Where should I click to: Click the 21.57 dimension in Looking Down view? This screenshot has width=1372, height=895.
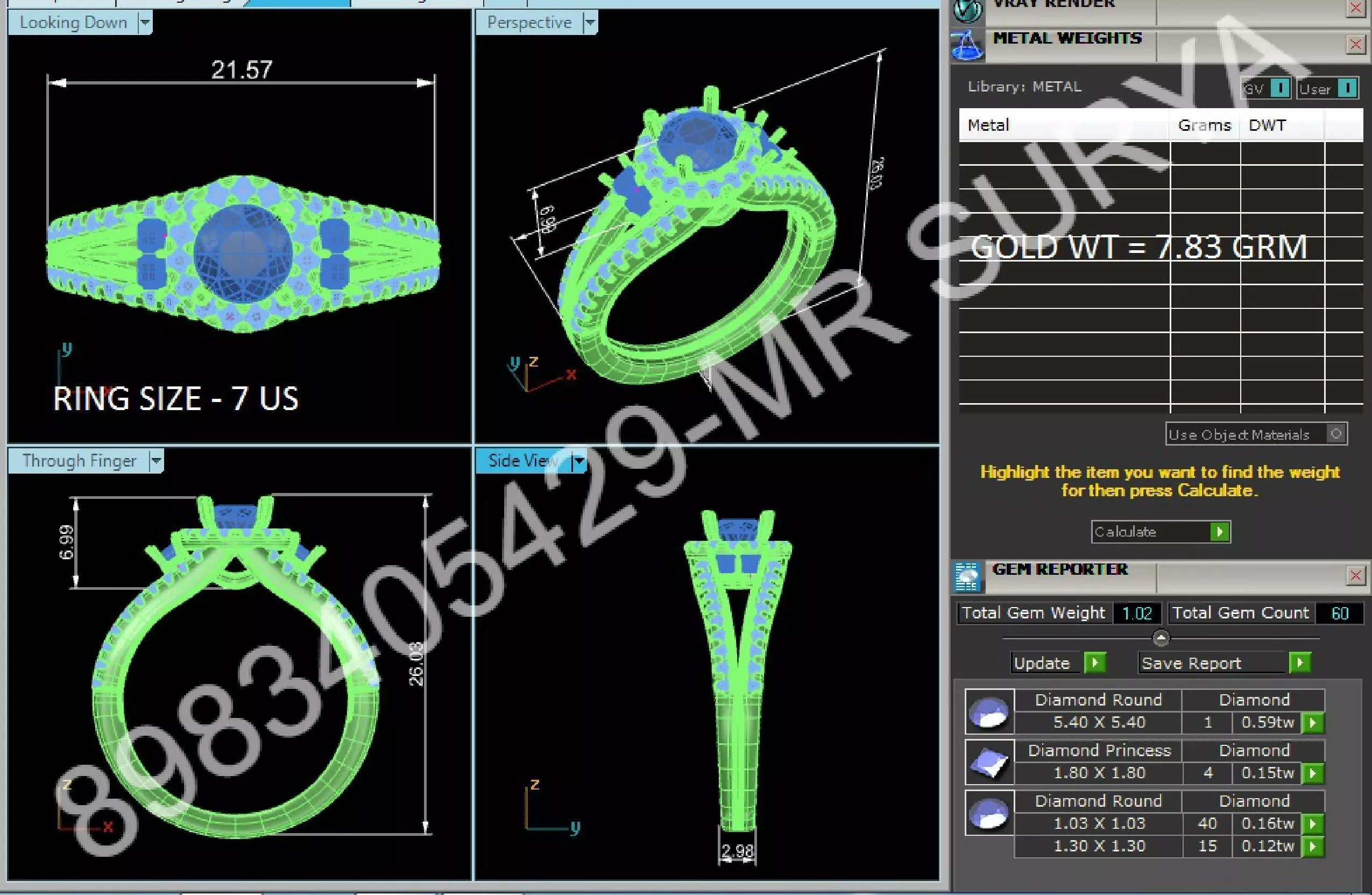click(x=242, y=70)
